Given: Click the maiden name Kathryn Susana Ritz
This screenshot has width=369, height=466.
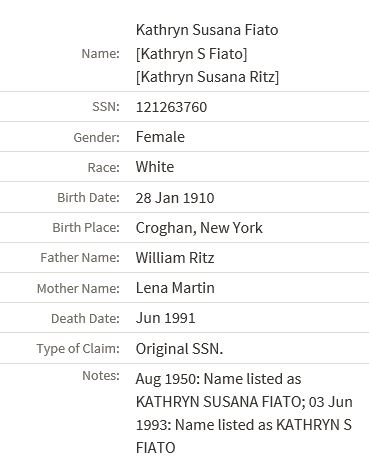Looking at the screenshot, I should 207,77.
